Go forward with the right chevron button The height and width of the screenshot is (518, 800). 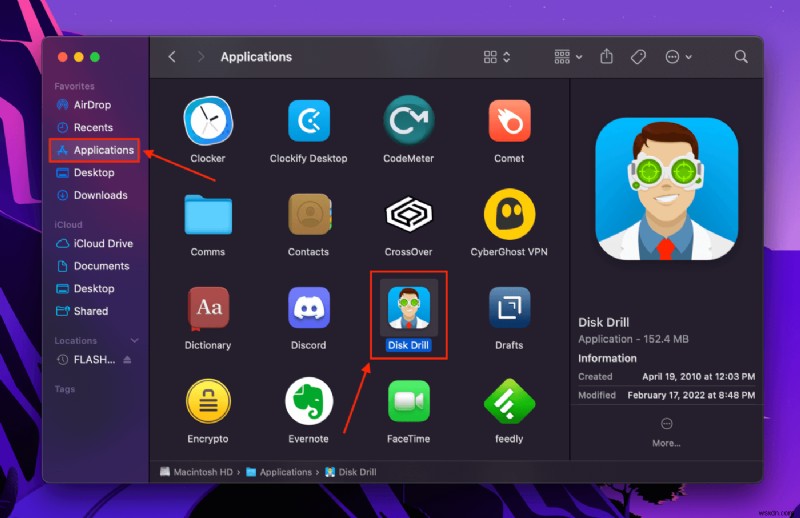(x=201, y=57)
